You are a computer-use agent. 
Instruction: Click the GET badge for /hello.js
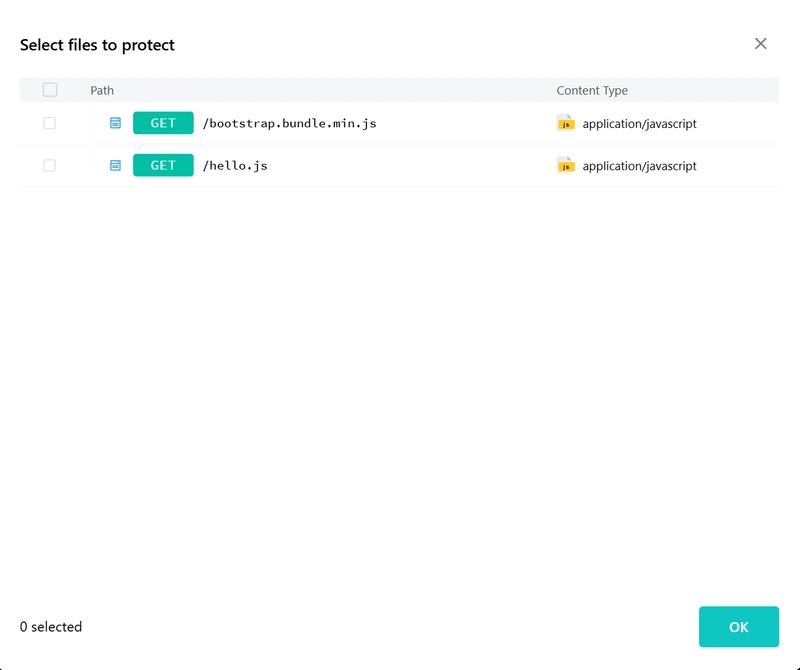click(x=163, y=165)
